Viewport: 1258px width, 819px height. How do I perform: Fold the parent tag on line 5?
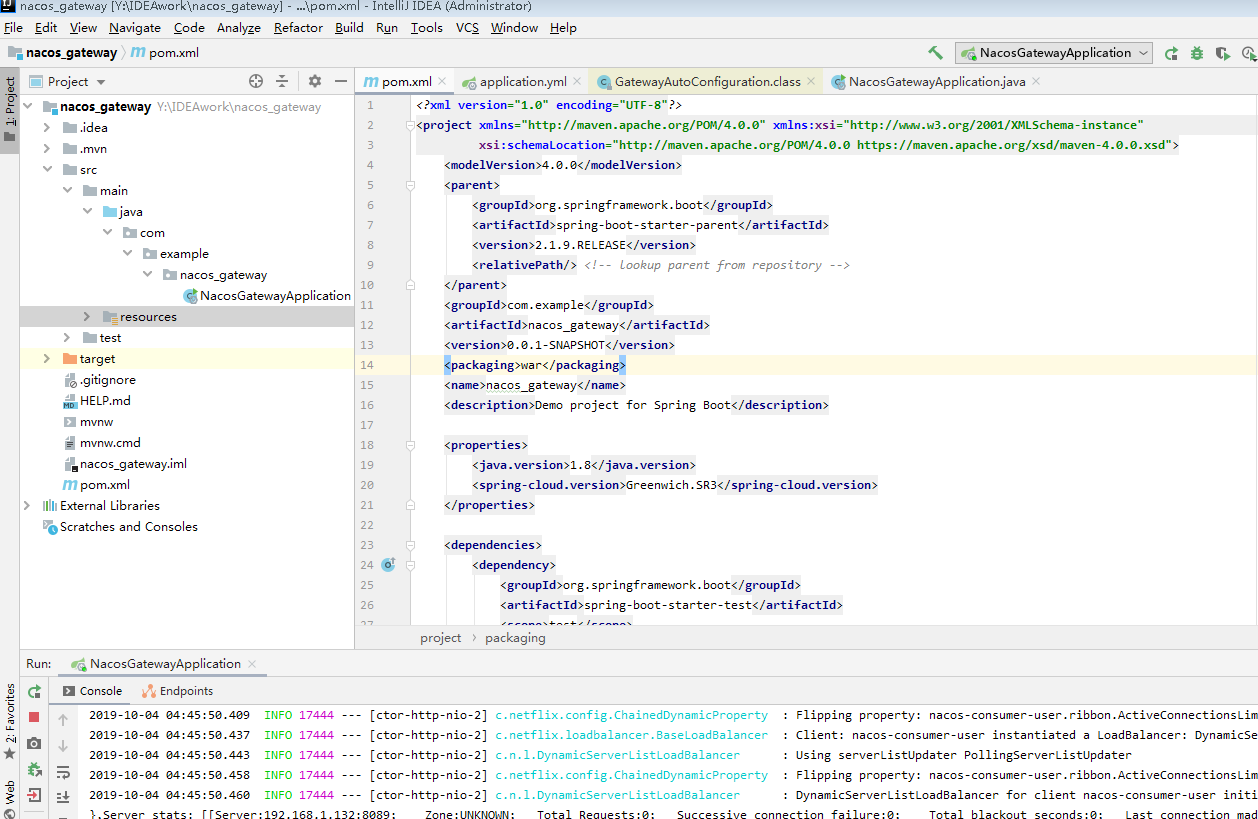[410, 185]
